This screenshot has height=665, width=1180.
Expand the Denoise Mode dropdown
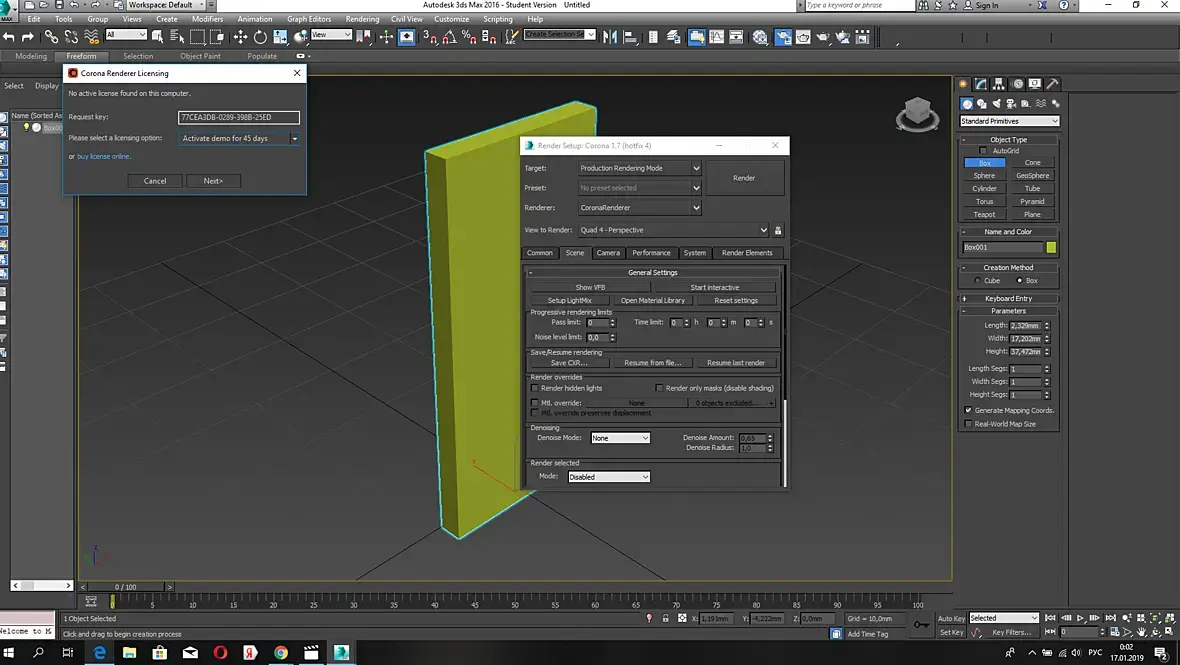click(x=620, y=438)
